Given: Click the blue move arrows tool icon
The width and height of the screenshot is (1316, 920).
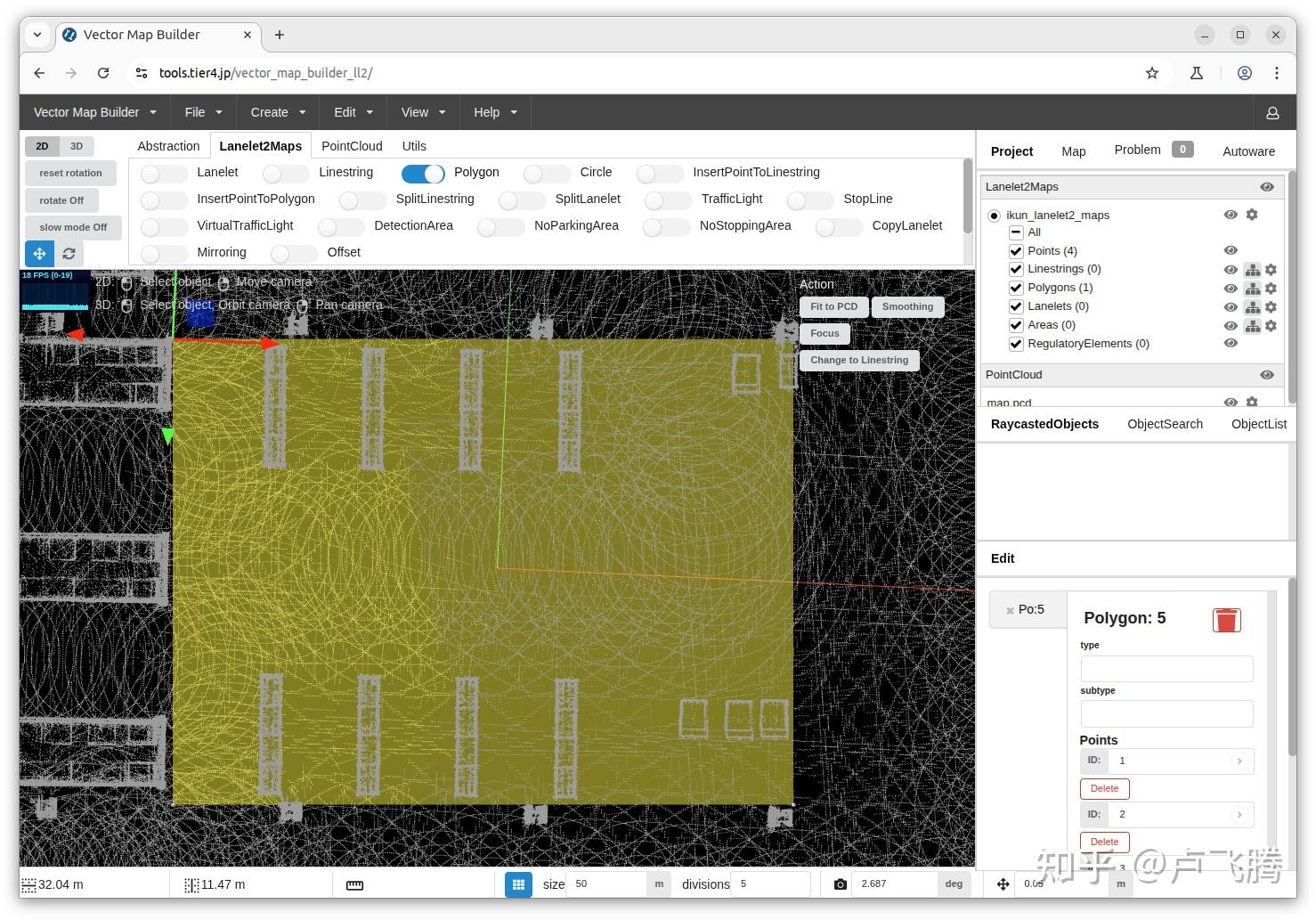Looking at the screenshot, I should coord(39,254).
